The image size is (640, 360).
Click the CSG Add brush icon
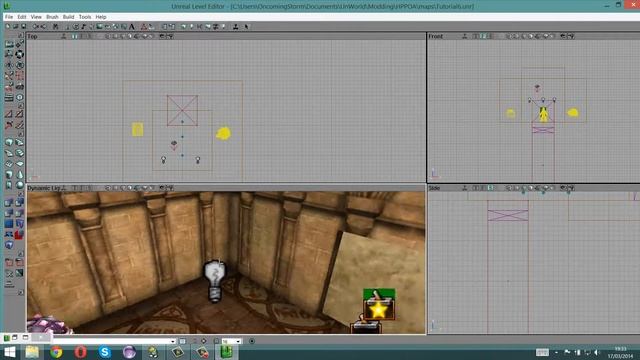(9, 202)
